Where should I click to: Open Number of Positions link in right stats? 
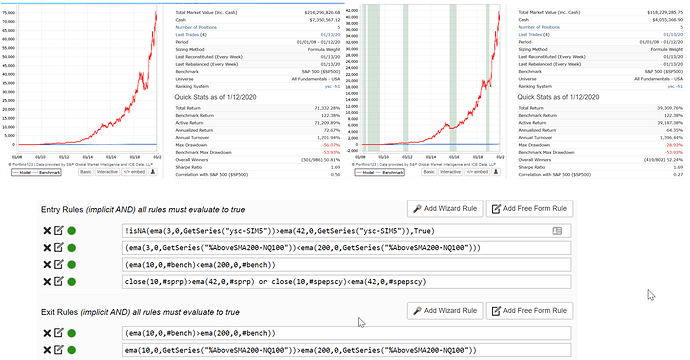(x=539, y=27)
